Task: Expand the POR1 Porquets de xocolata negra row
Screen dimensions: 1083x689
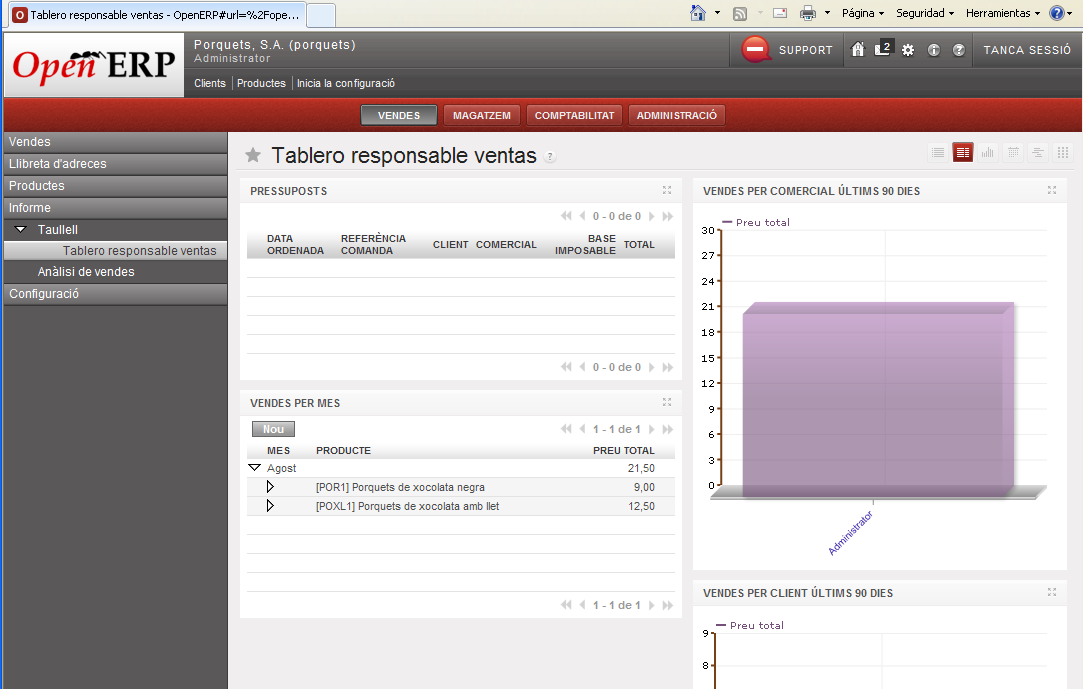Action: pyautogui.click(x=270, y=487)
